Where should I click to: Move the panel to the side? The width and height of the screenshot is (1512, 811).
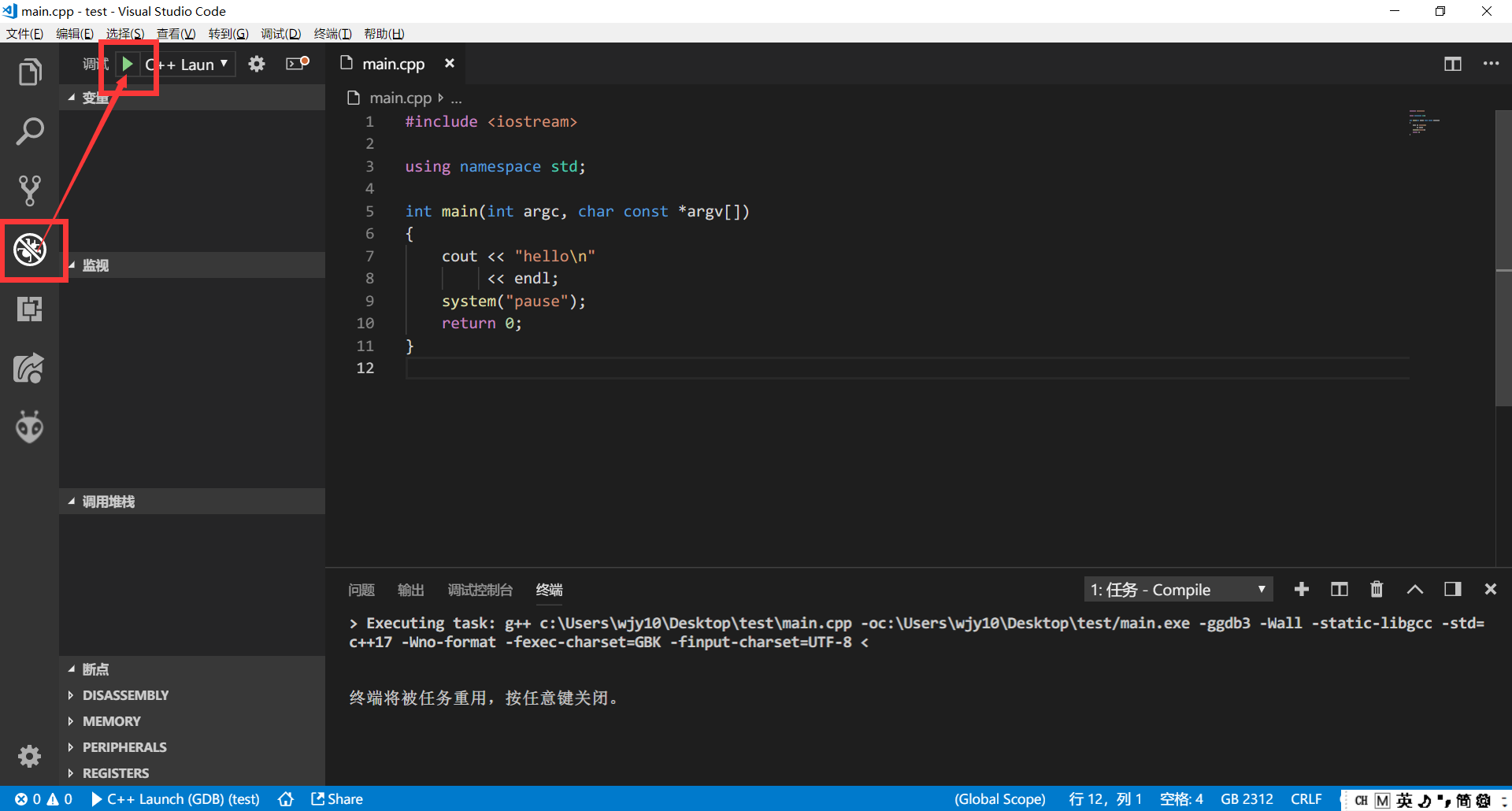1453,589
